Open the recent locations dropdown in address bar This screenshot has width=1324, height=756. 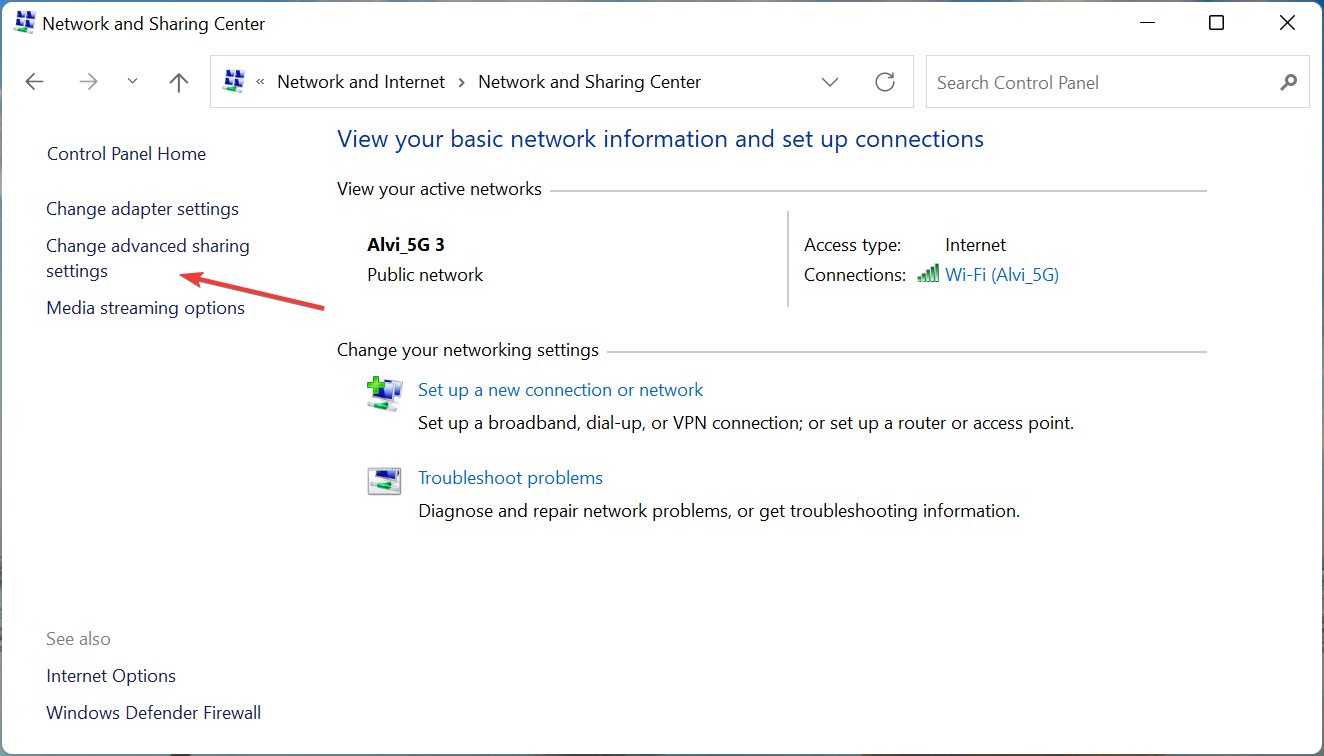pyautogui.click(x=132, y=81)
